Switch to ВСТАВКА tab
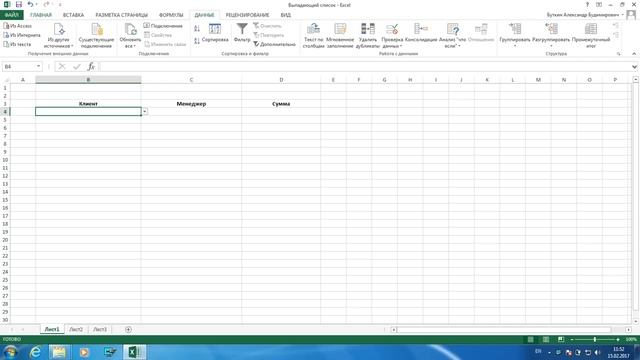Viewport: 640px width, 360px height. (73, 15)
